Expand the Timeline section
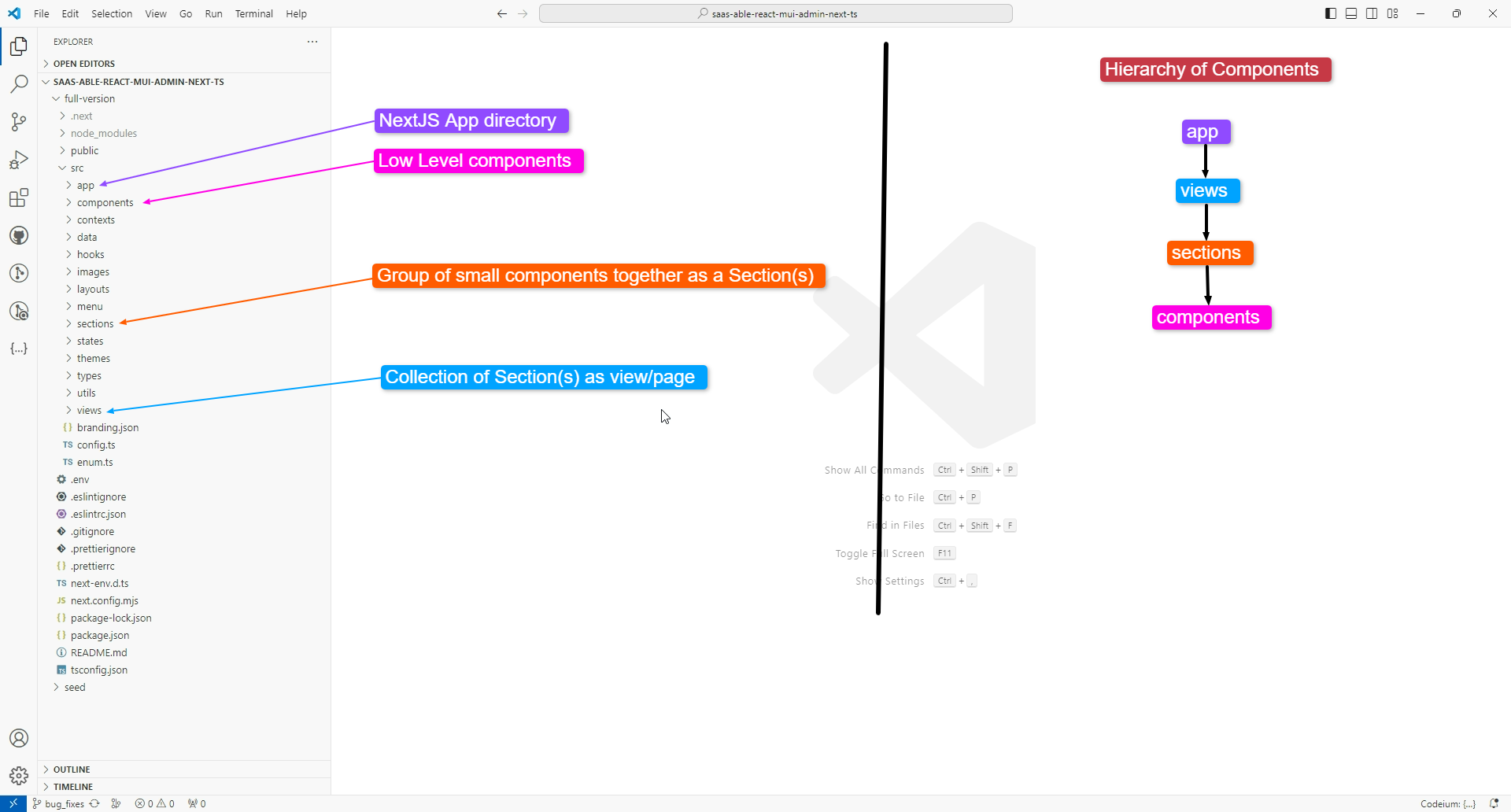The height and width of the screenshot is (812, 1511). [184, 787]
